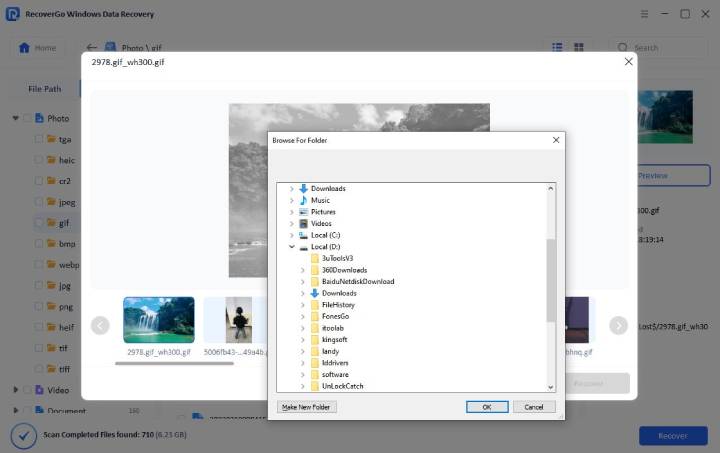
Task: Go back with the left arrow icon
Action: [x=91, y=47]
